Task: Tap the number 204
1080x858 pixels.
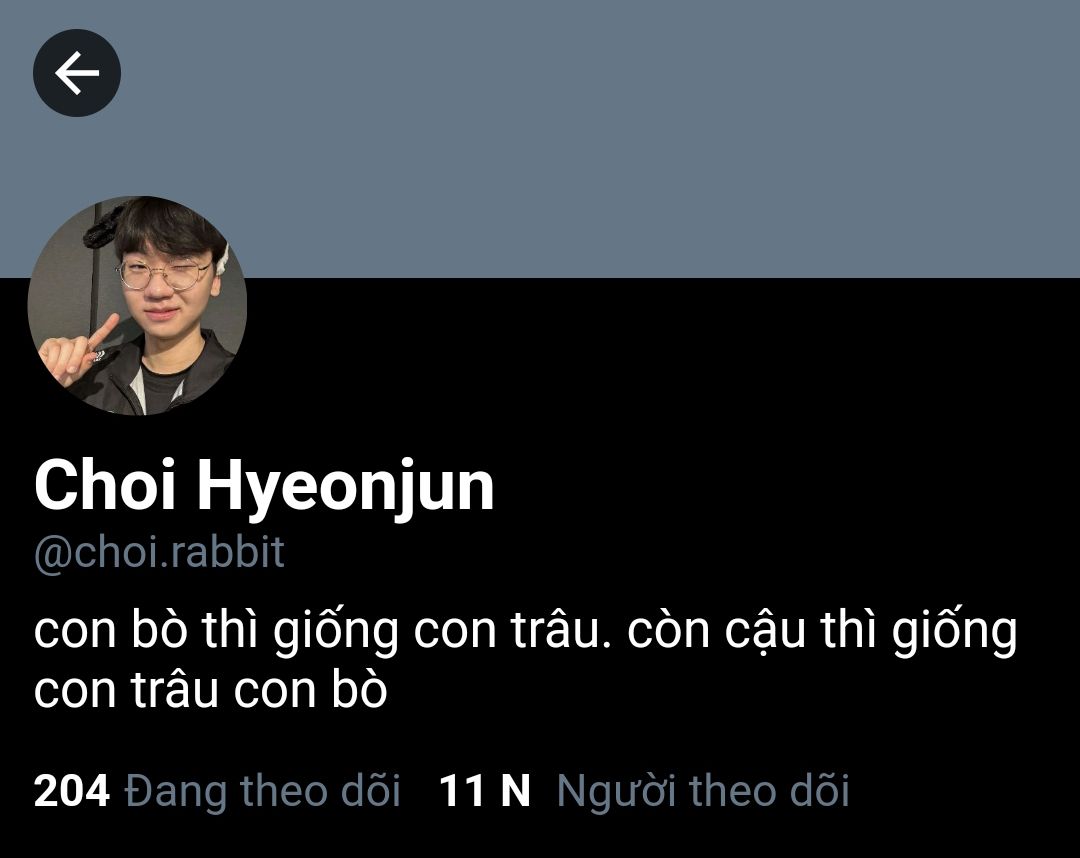Action: tap(72, 791)
